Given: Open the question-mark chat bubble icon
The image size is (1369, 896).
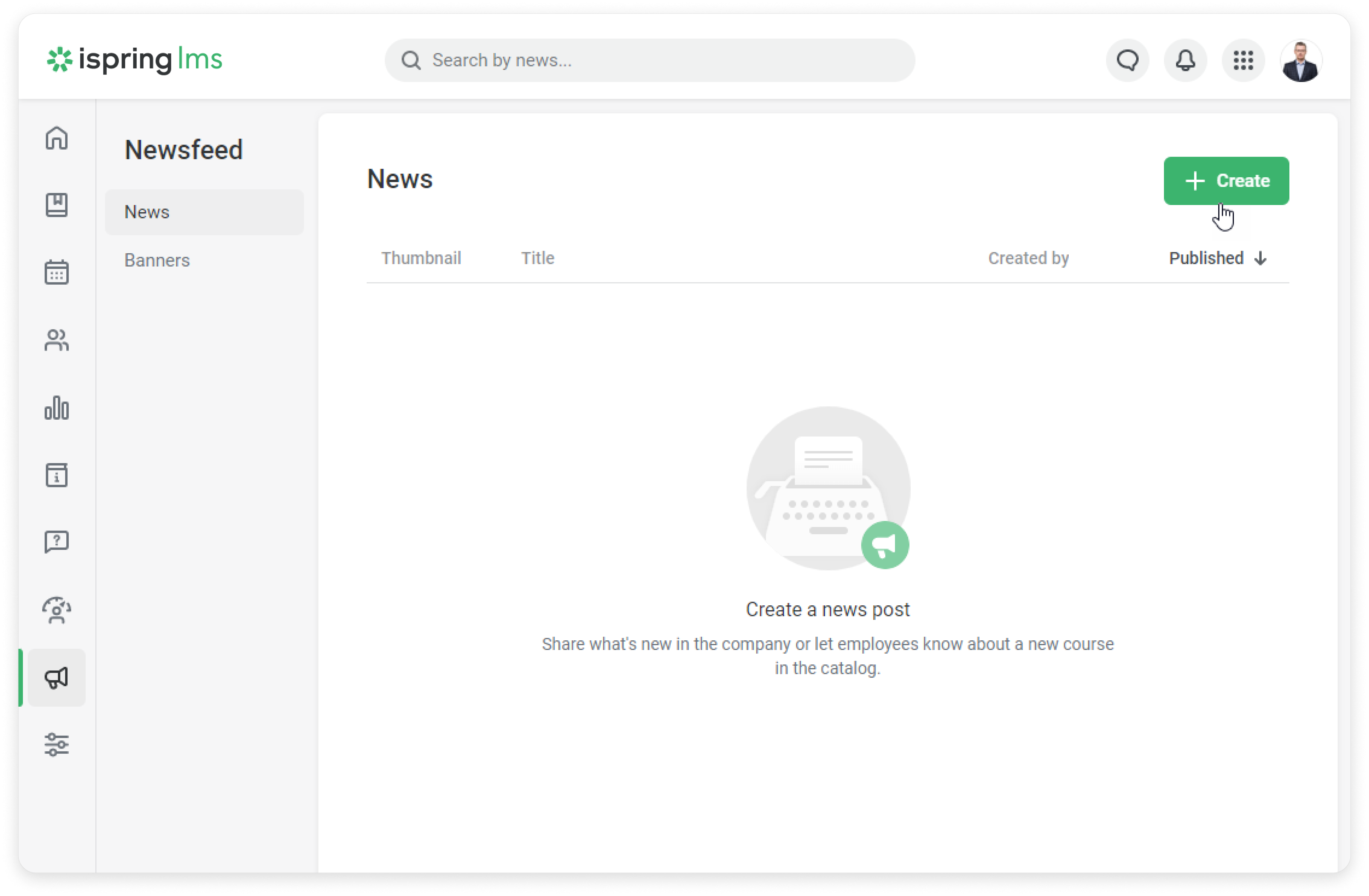Looking at the screenshot, I should click(56, 542).
